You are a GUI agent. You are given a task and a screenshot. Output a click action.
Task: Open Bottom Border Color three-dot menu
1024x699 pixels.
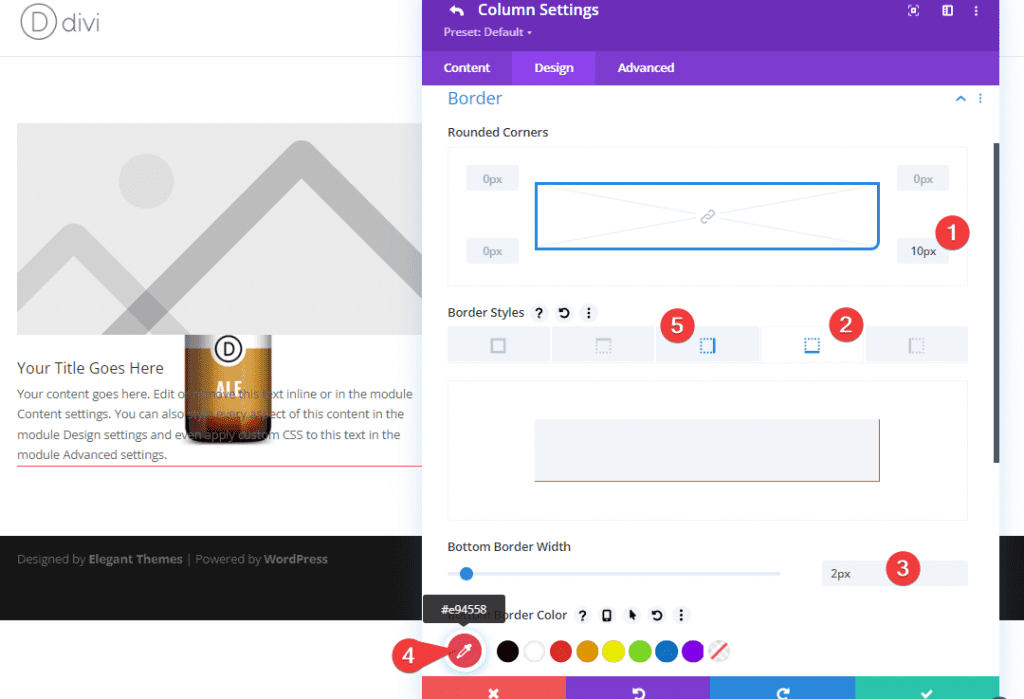[681, 615]
